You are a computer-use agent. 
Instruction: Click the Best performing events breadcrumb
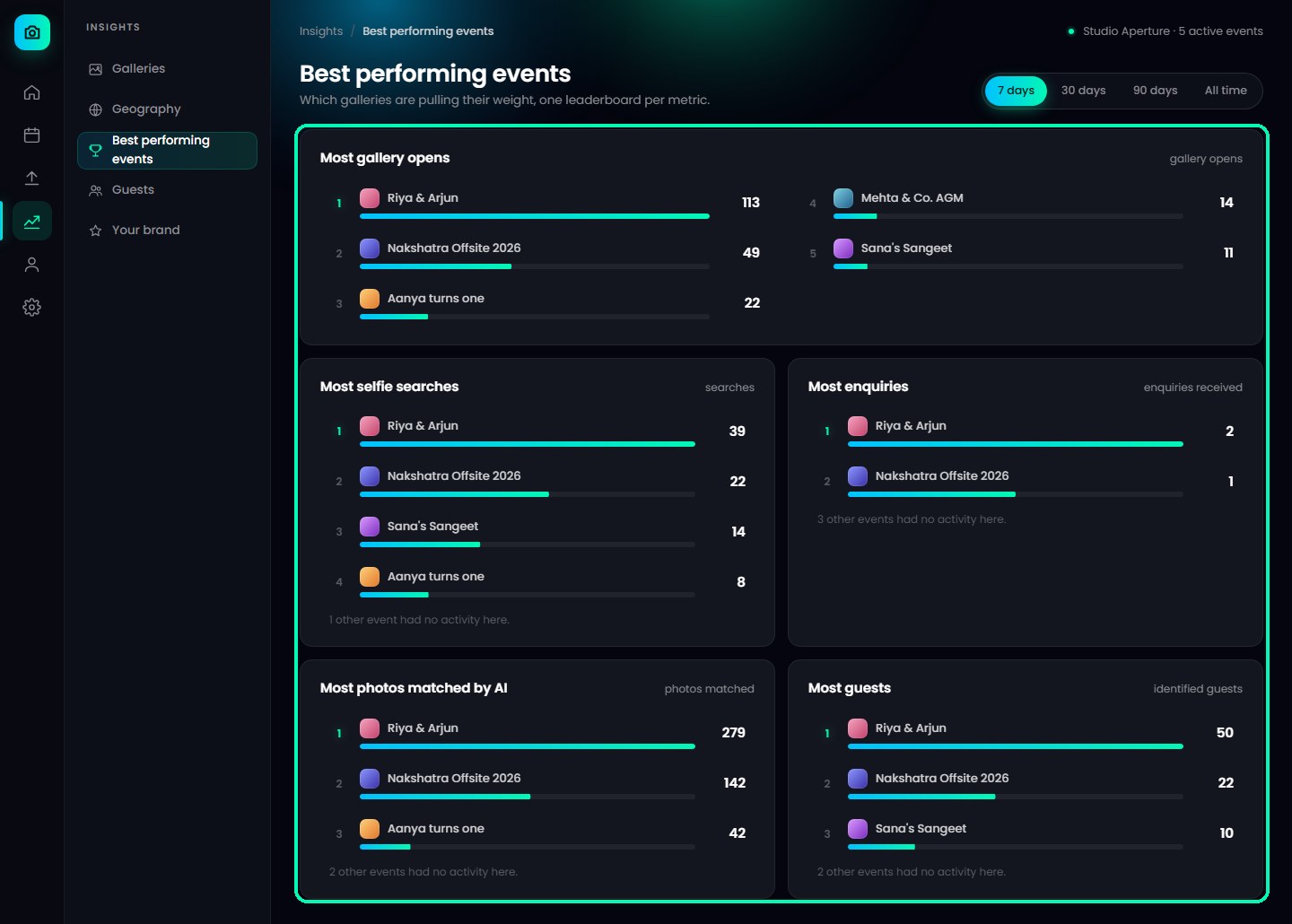pyautogui.click(x=428, y=31)
